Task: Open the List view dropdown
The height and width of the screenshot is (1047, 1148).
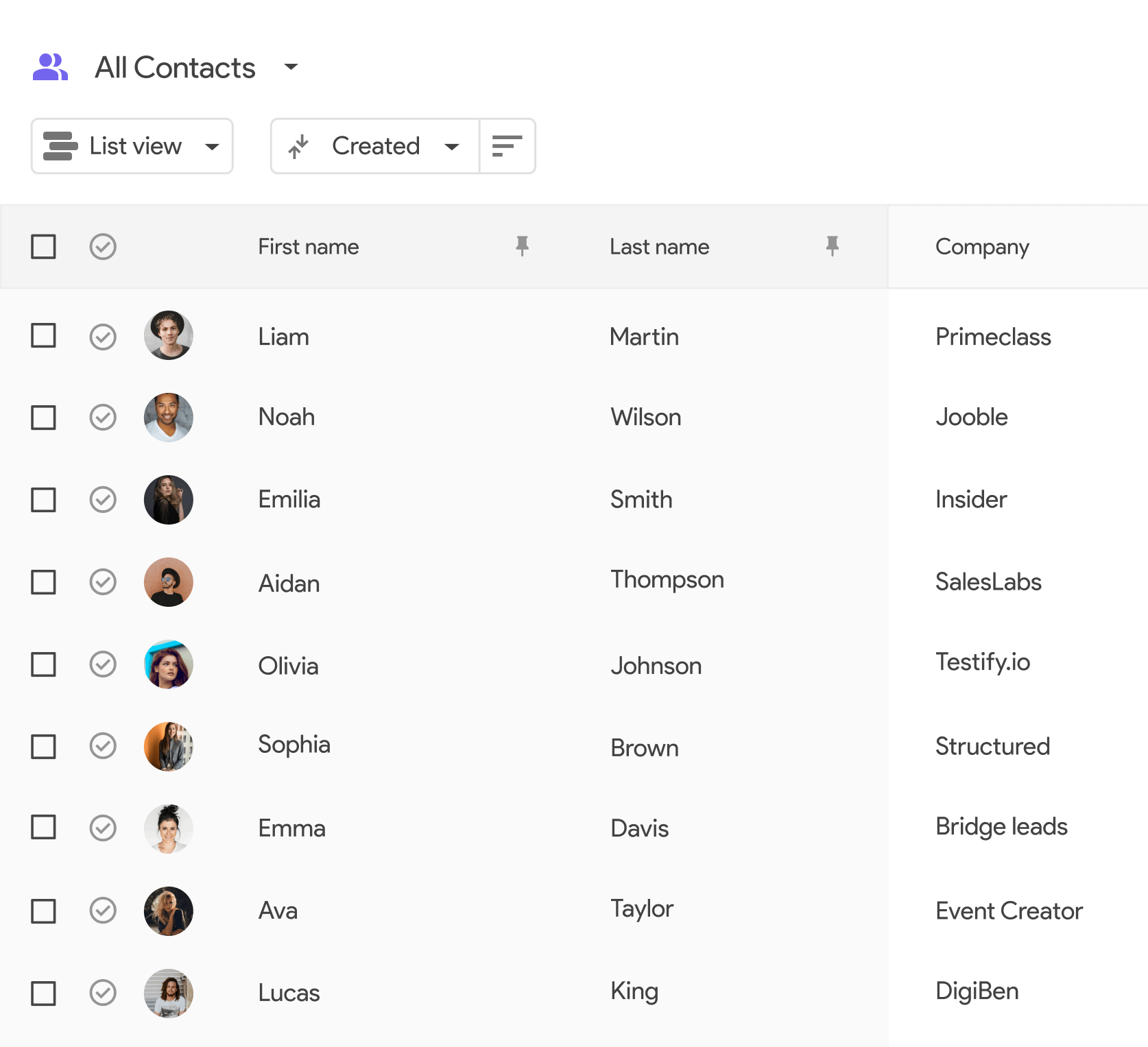Action: coord(132,146)
